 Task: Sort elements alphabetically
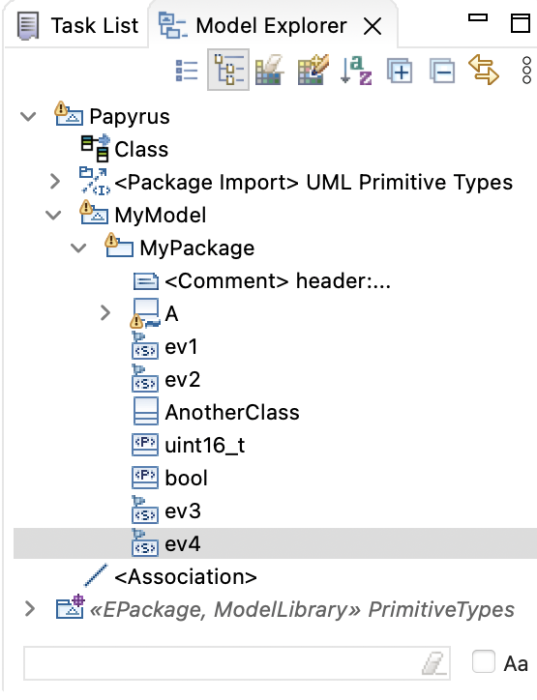tap(356, 70)
